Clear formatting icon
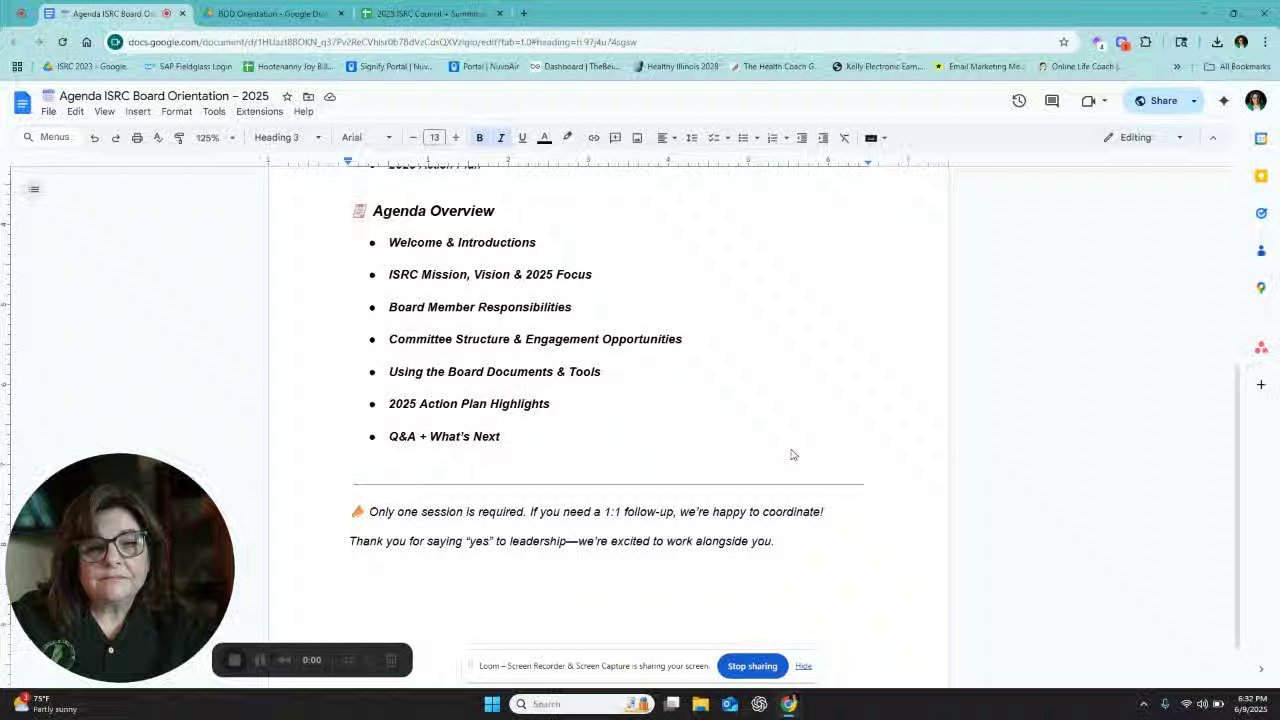 coord(845,138)
